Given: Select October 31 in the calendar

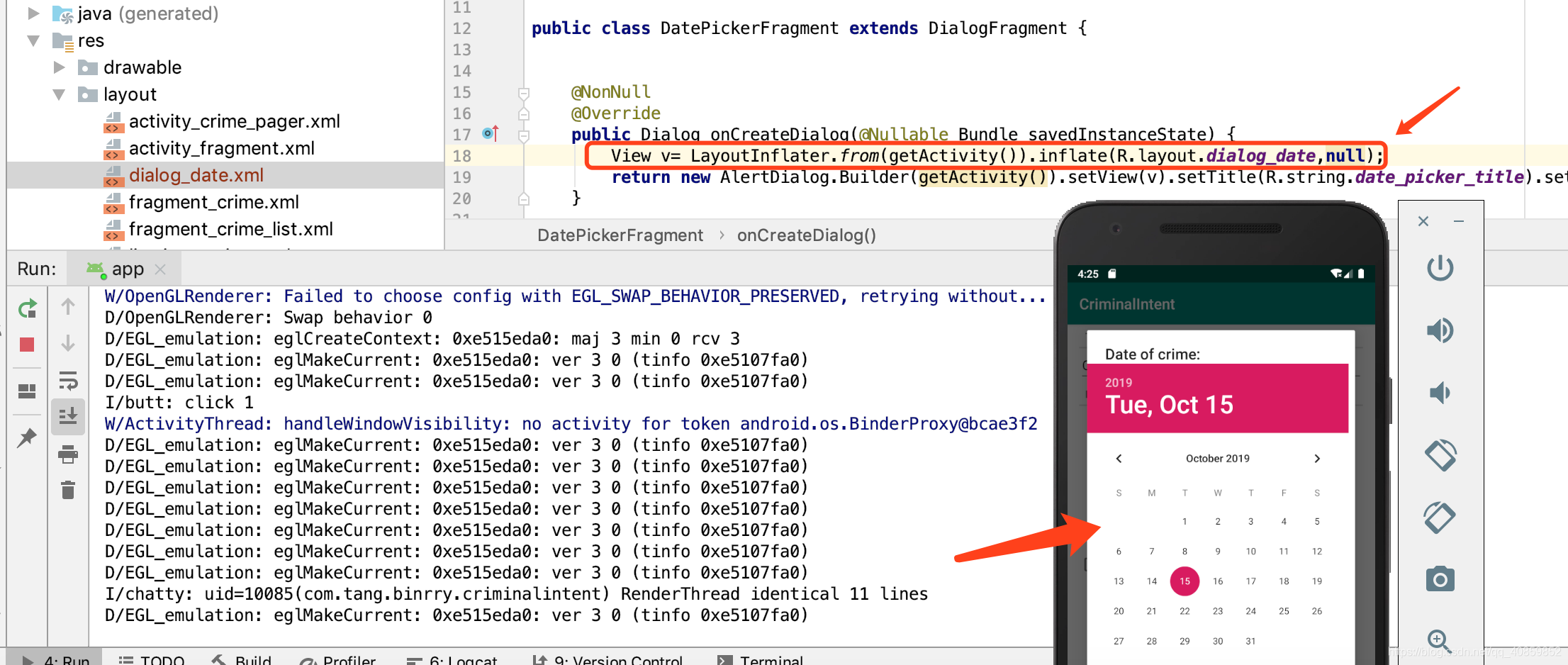Looking at the screenshot, I should point(1250,641).
